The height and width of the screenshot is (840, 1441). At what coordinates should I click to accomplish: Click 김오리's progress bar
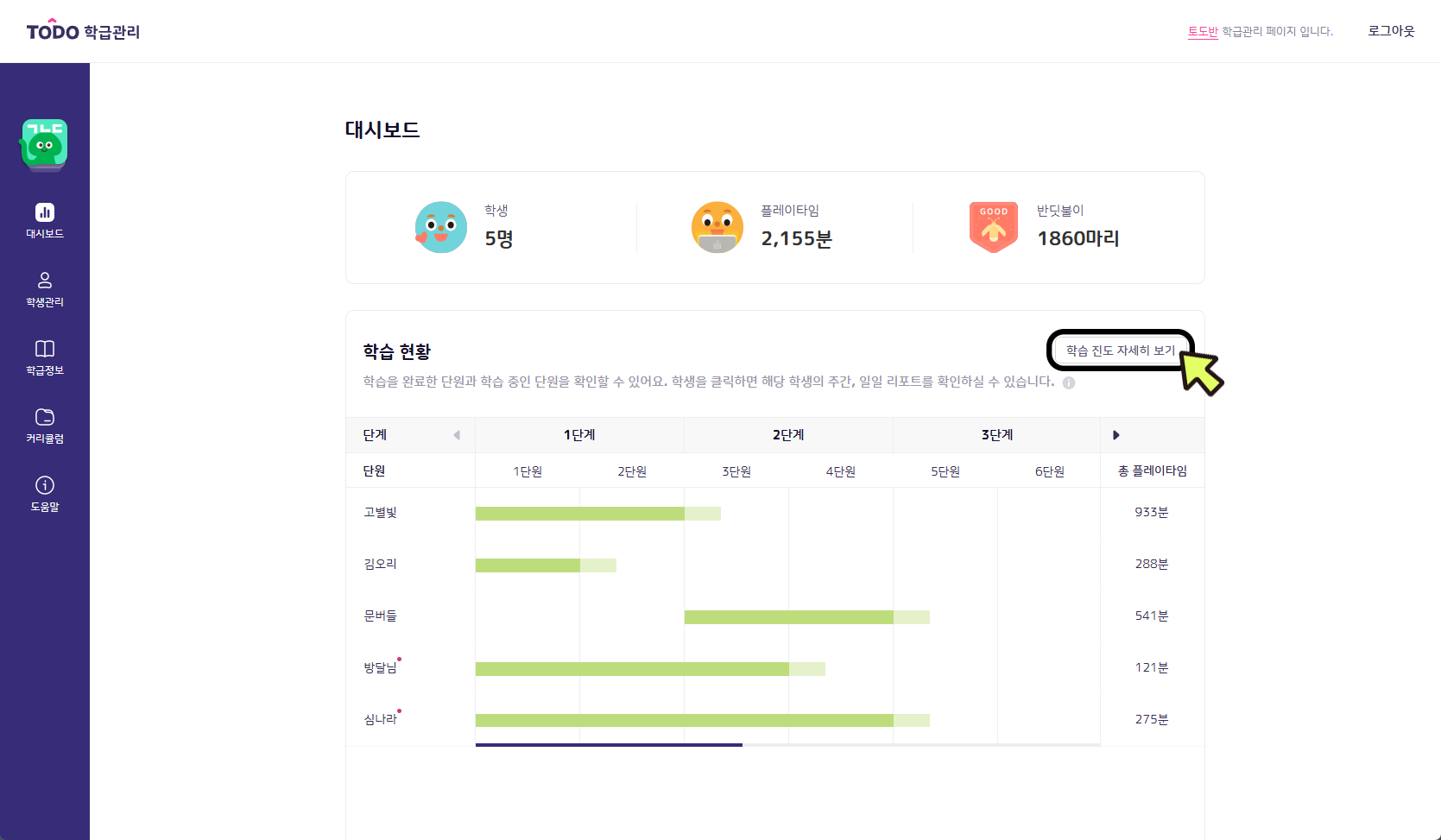(x=546, y=565)
